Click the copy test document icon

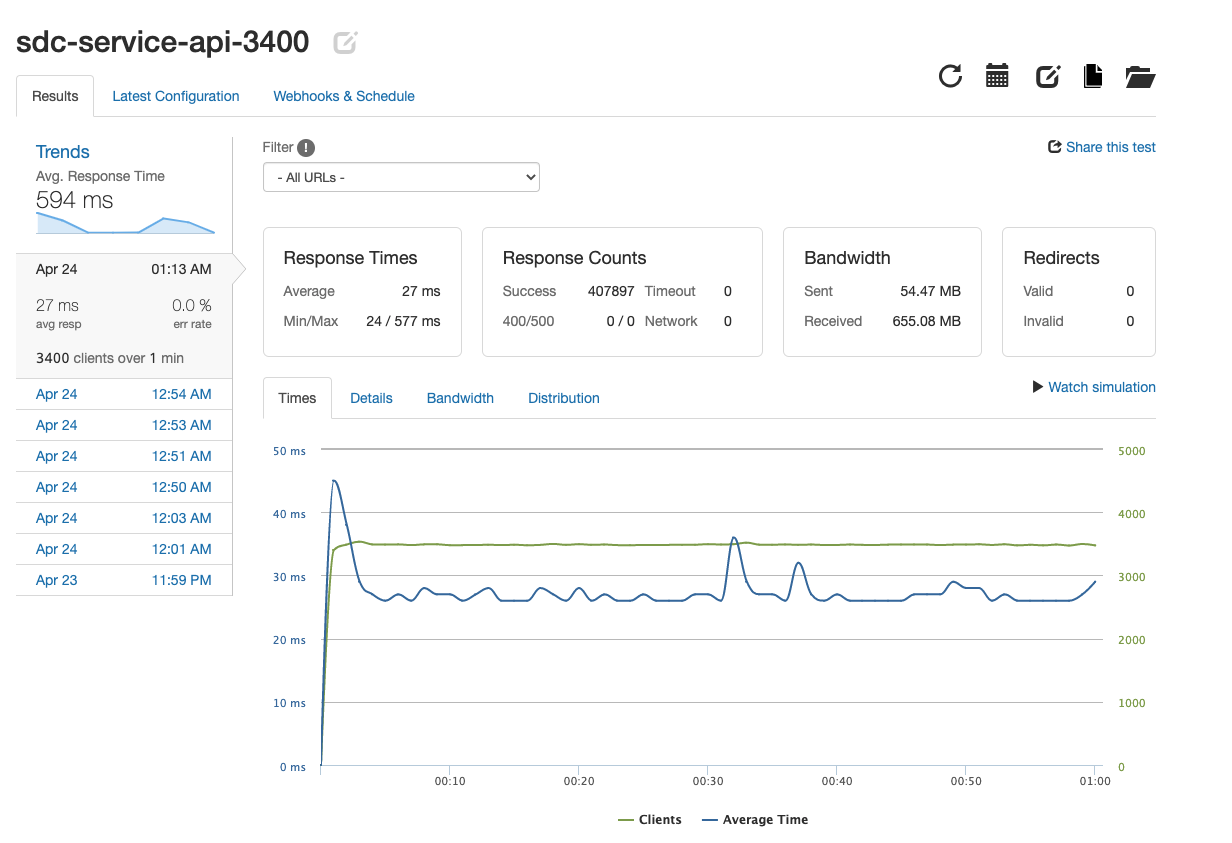click(x=1093, y=76)
